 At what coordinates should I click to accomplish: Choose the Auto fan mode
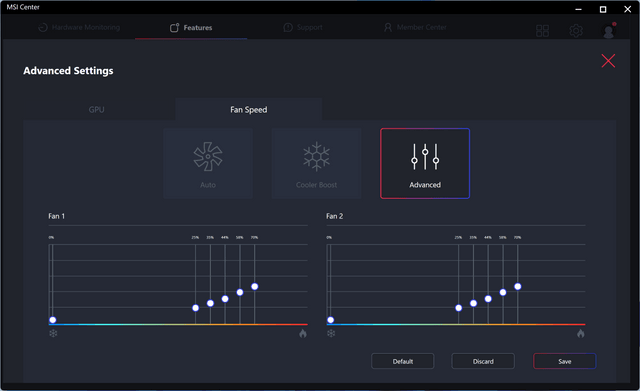point(208,163)
